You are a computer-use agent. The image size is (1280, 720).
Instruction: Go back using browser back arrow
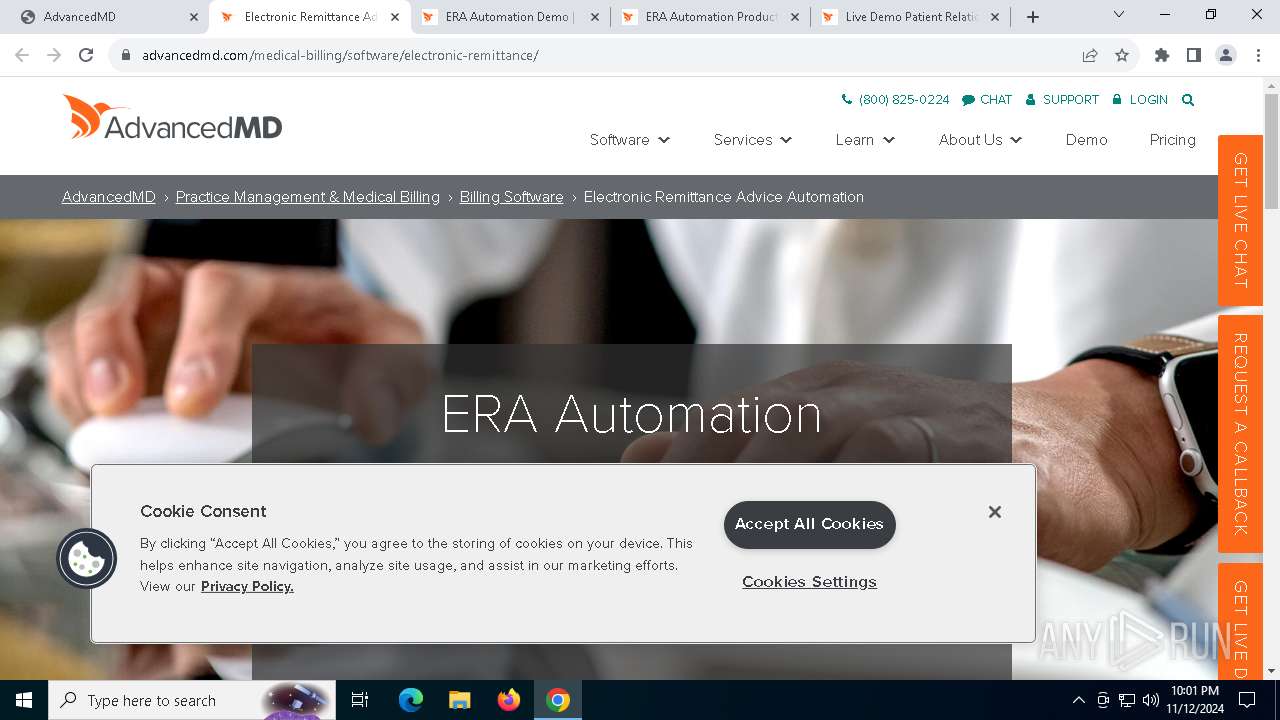22,55
